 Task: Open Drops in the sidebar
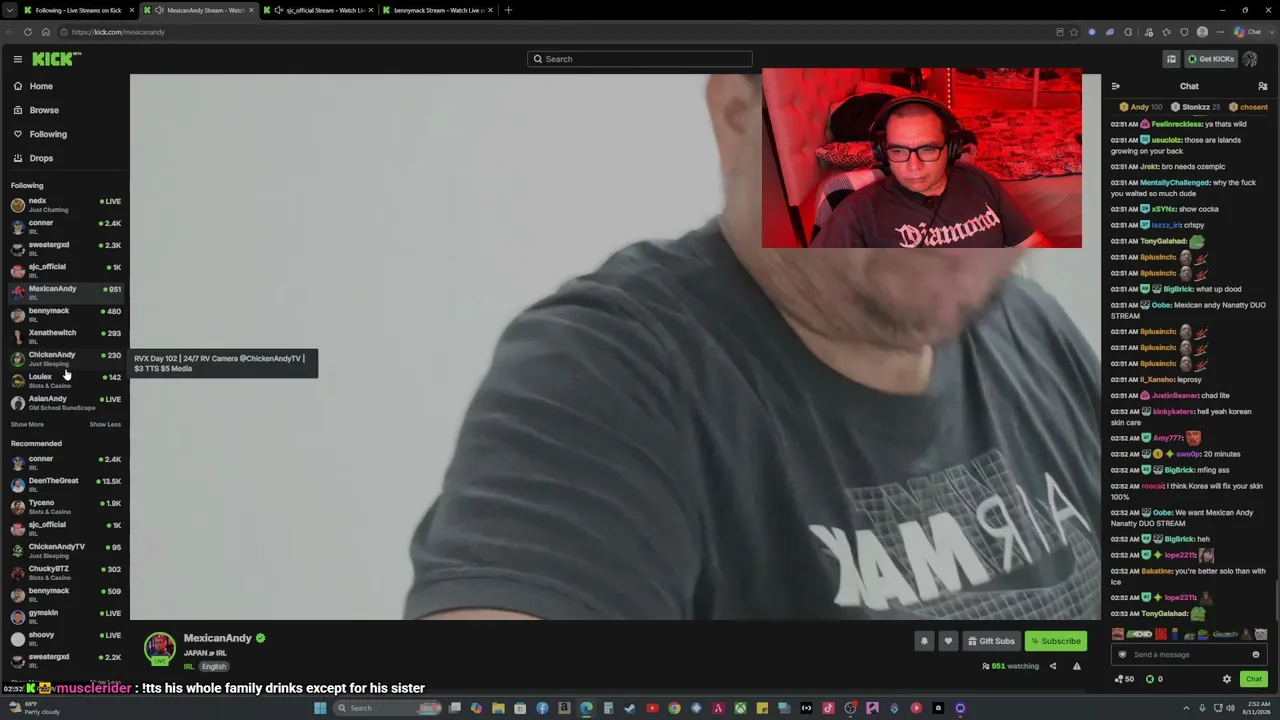(40, 158)
